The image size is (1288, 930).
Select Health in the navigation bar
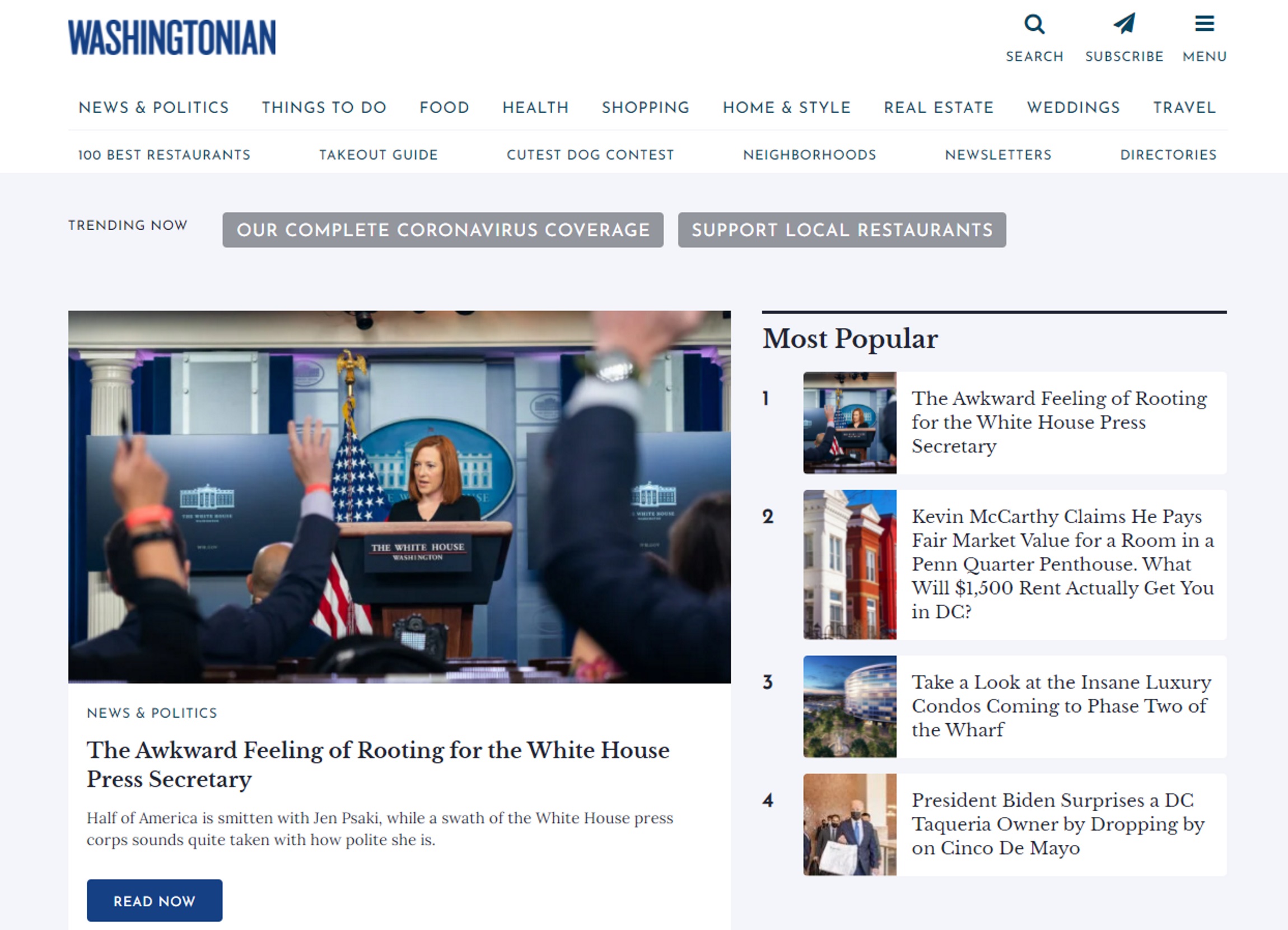click(x=535, y=108)
